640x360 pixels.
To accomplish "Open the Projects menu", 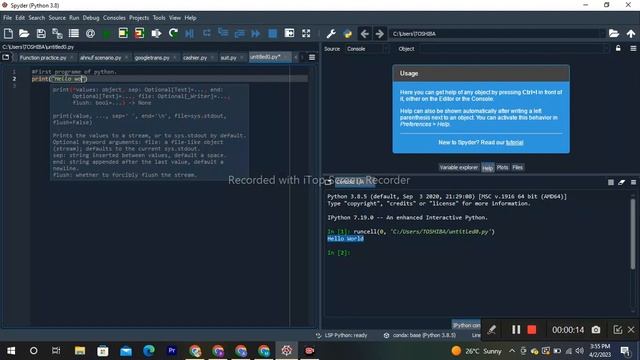I will point(139,18).
